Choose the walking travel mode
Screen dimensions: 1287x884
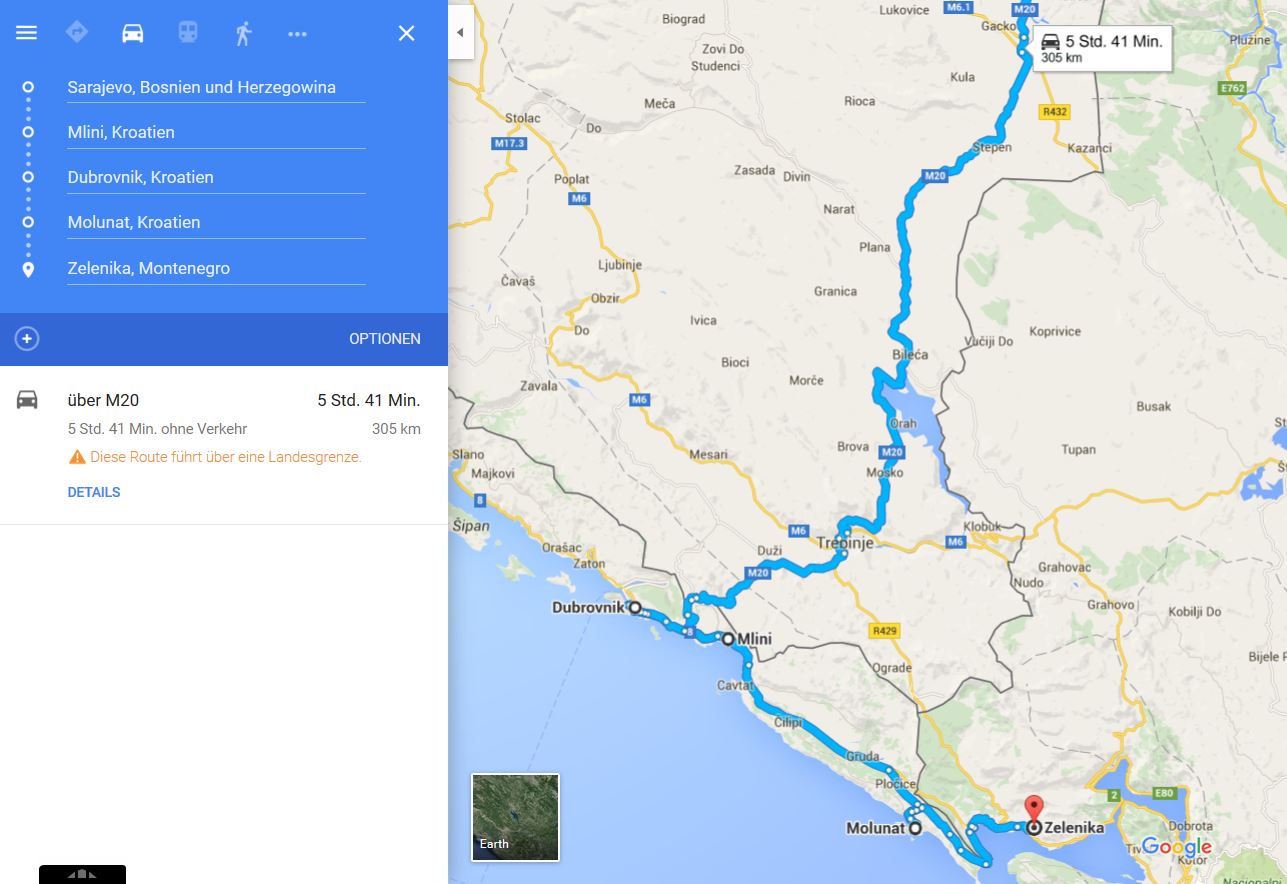(x=243, y=33)
